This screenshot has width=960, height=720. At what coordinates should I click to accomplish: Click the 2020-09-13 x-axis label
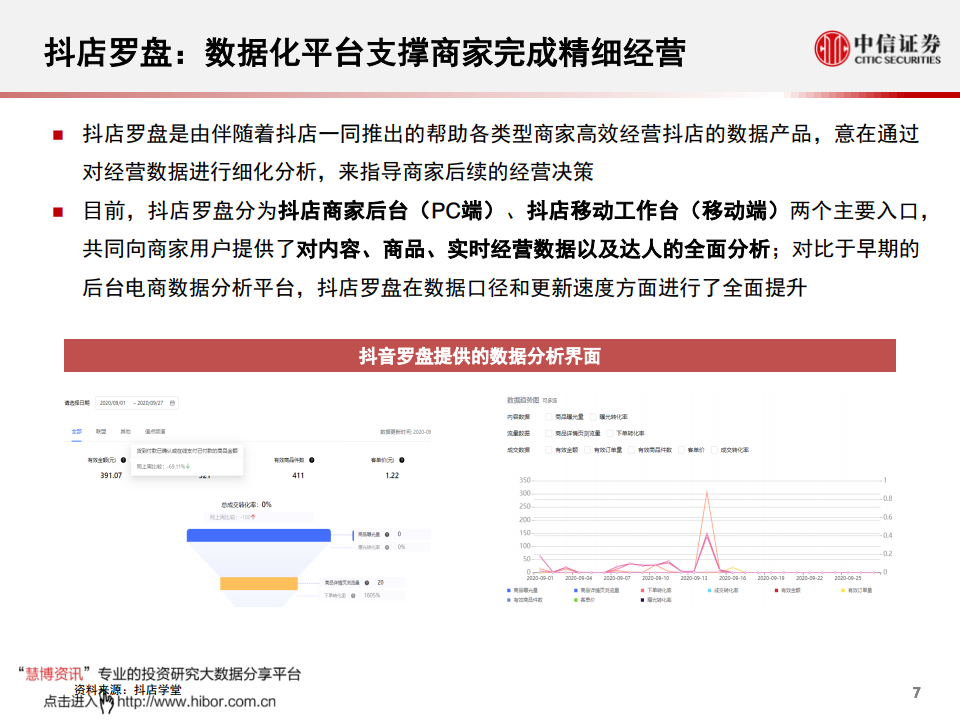[694, 578]
